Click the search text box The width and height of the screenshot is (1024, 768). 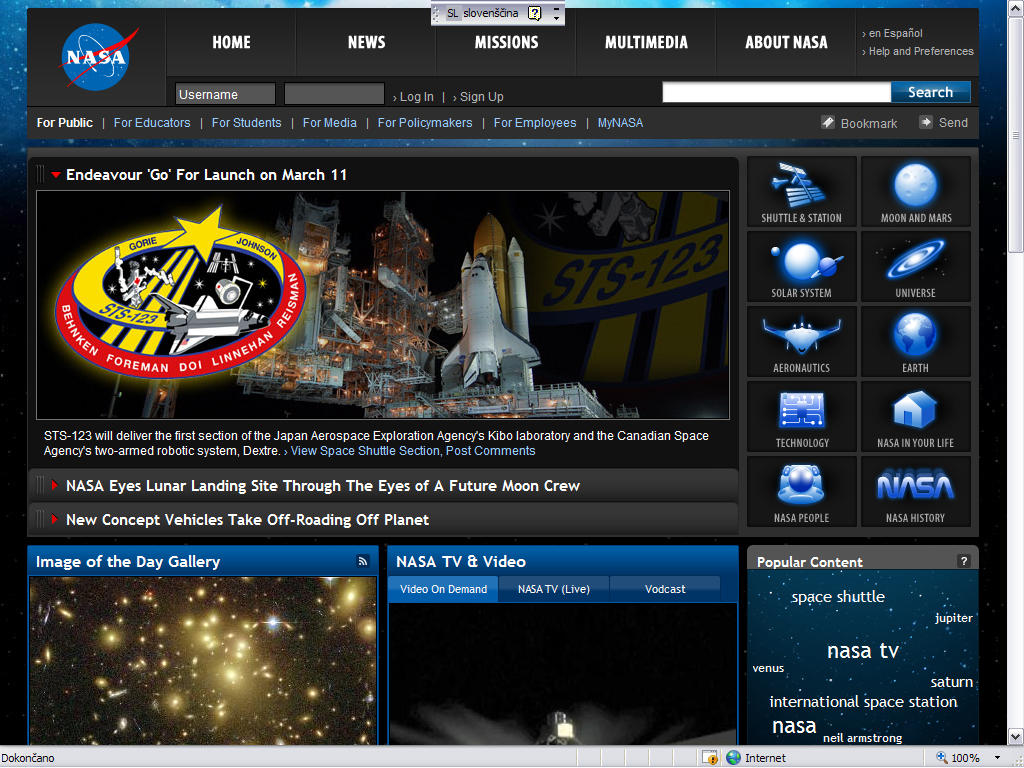click(x=776, y=92)
